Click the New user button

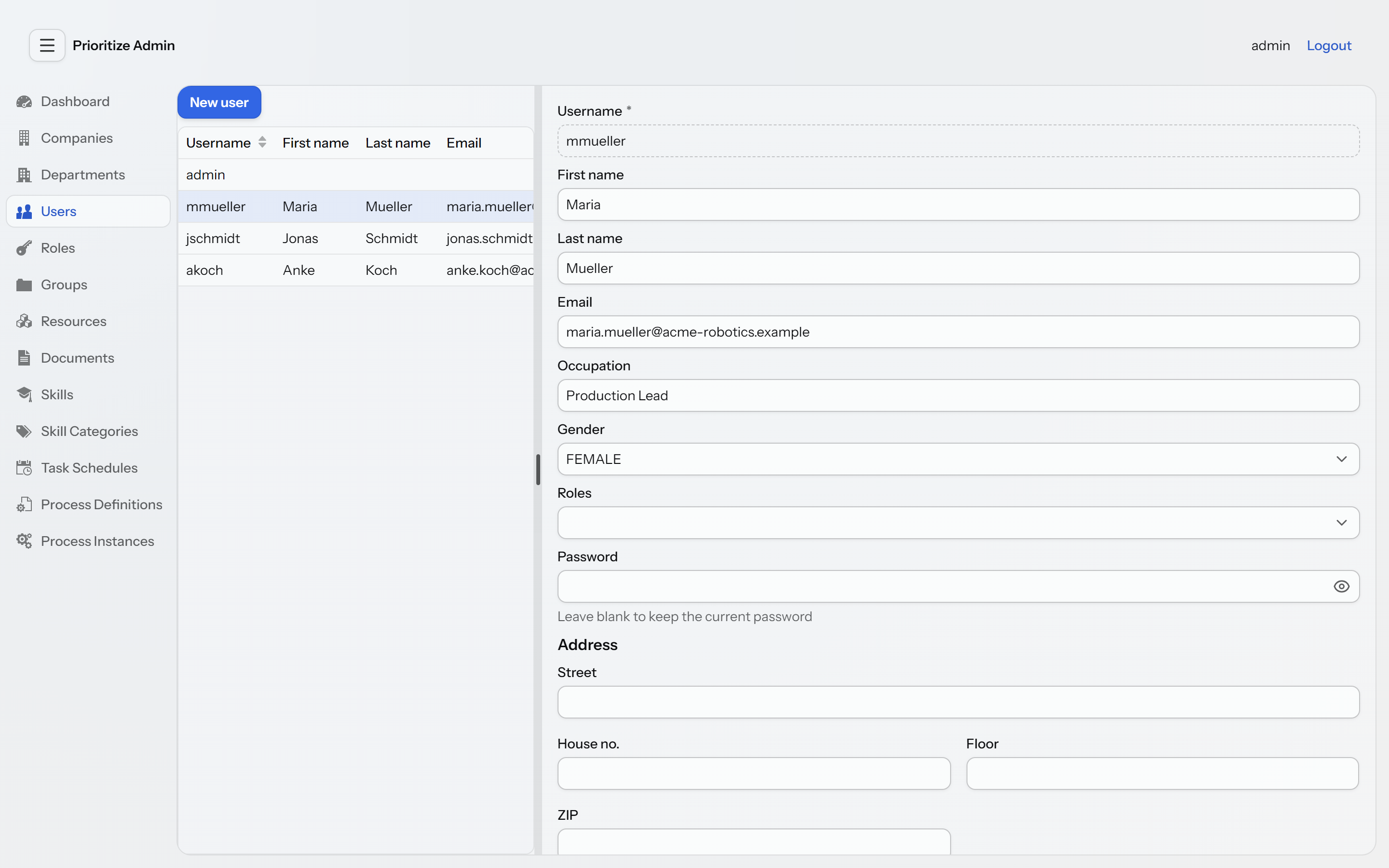tap(219, 102)
